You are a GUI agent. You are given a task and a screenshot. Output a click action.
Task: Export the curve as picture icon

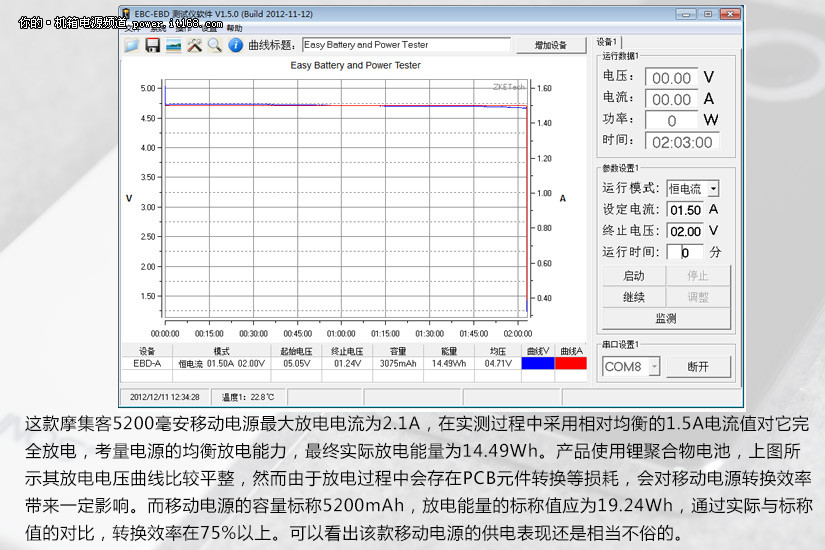point(174,45)
